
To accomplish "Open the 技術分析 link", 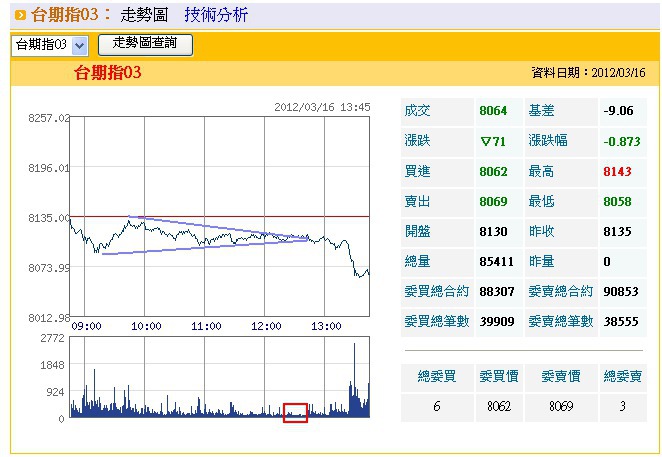I will point(216,15).
